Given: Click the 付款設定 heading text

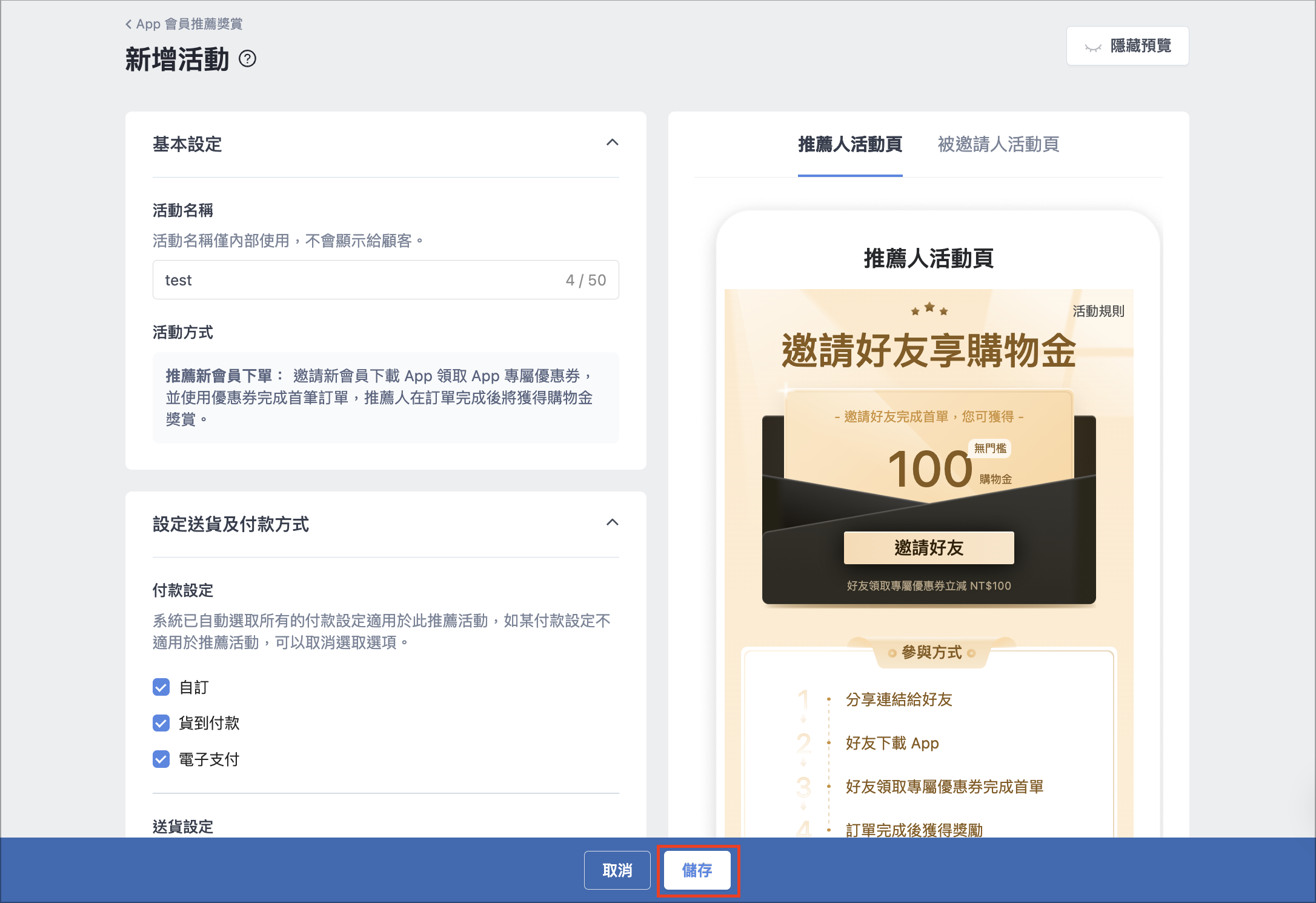Looking at the screenshot, I should pos(183,590).
